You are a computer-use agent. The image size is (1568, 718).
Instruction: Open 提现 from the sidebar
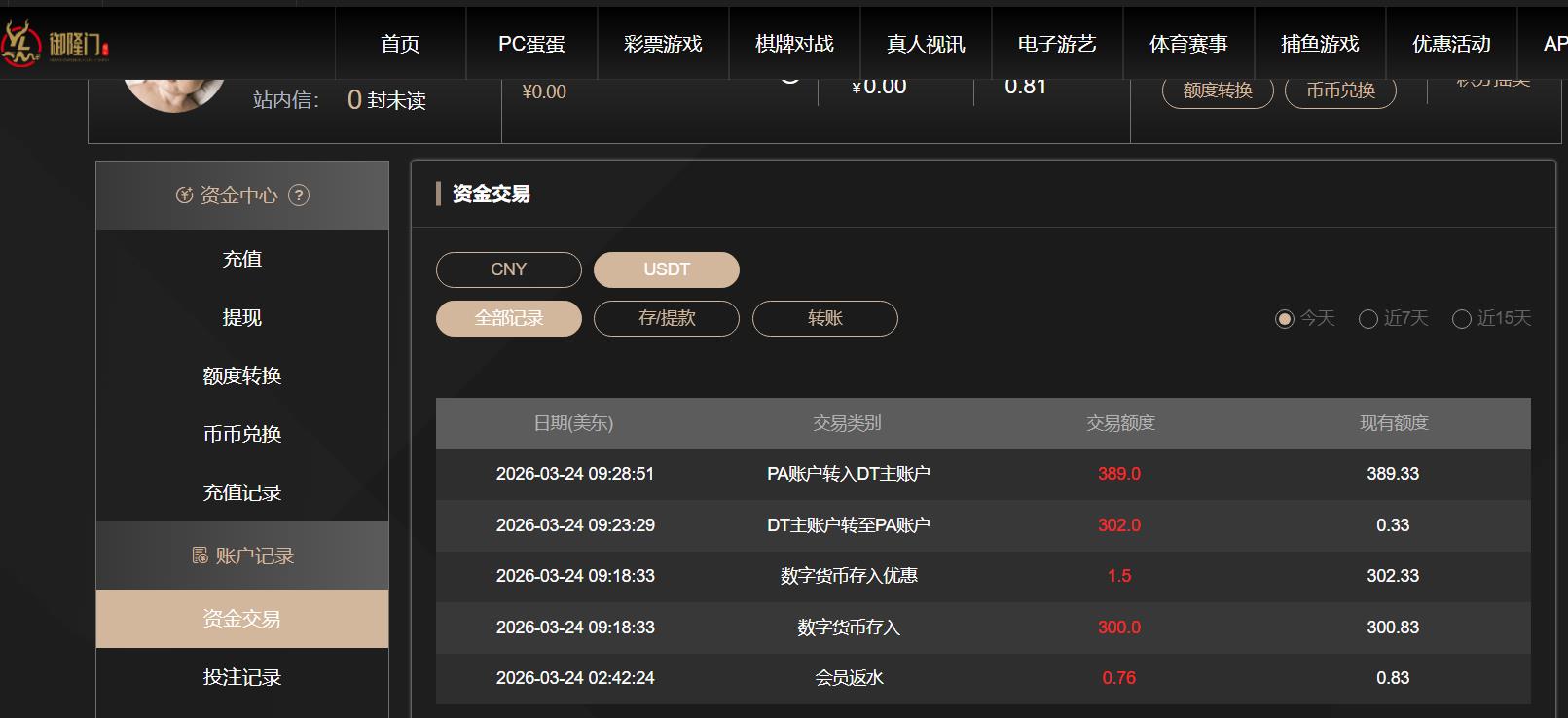coord(241,317)
